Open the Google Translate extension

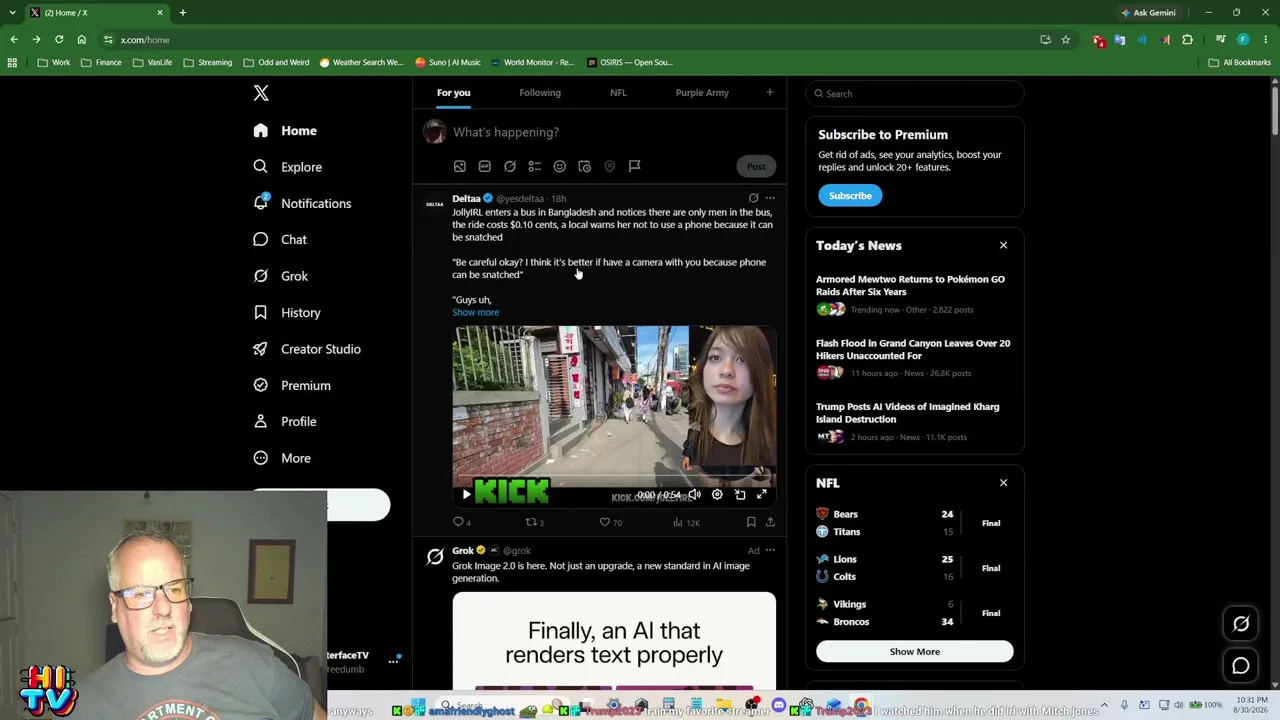click(x=1120, y=40)
